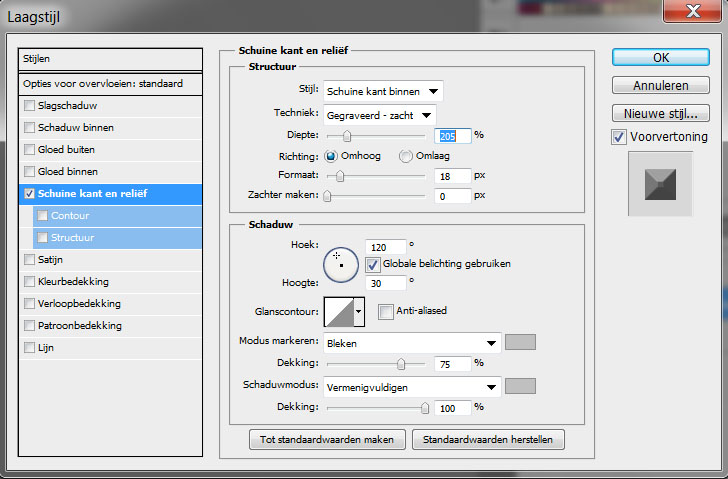
Task: Select Opties voor overvloeien: standaard
Action: pos(110,84)
